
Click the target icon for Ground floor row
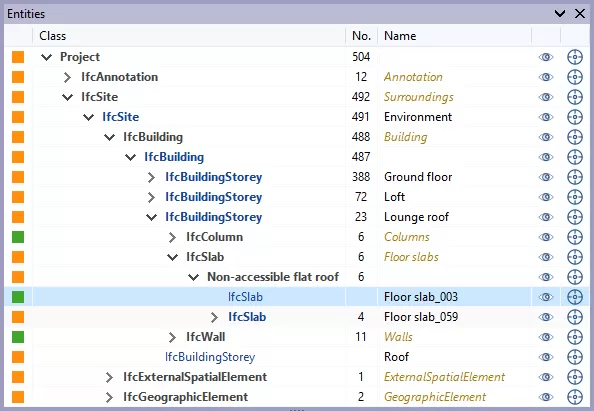pos(575,177)
